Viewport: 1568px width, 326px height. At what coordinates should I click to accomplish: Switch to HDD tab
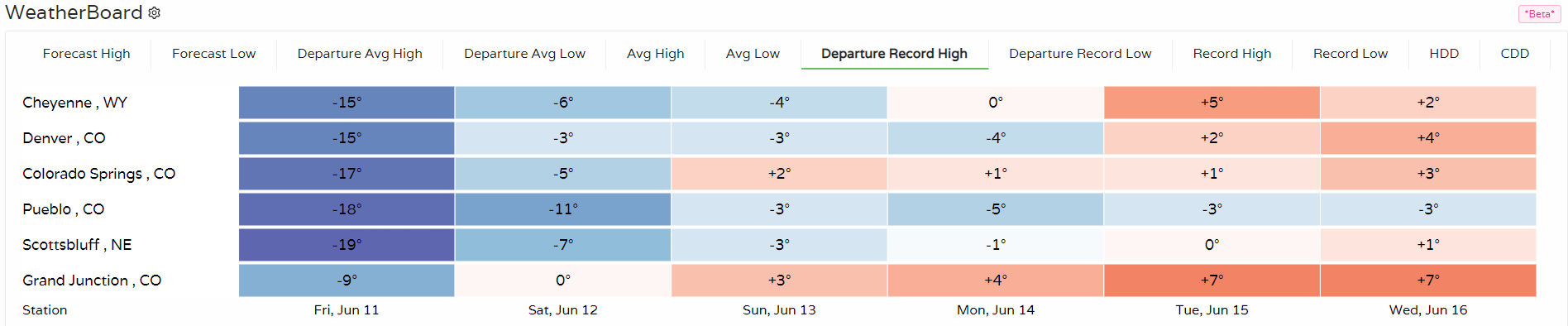click(x=1444, y=54)
